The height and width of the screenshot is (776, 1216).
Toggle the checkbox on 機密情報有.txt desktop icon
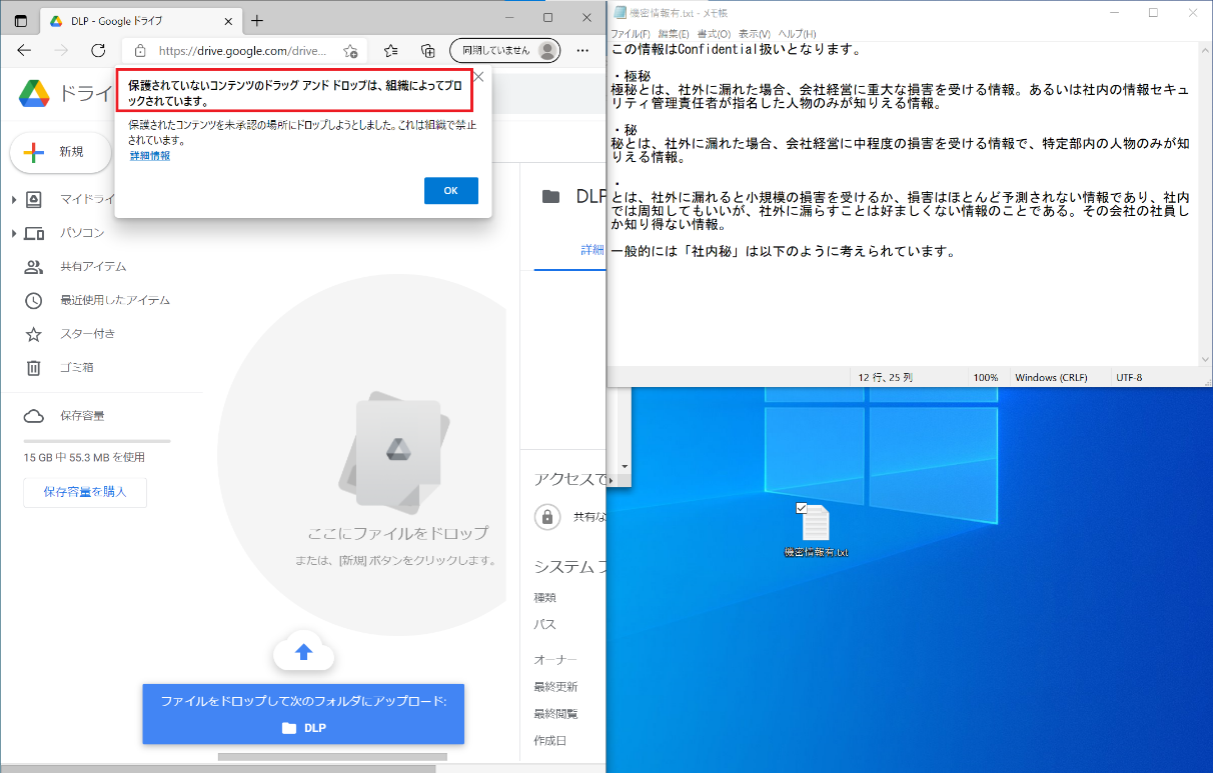[x=801, y=508]
